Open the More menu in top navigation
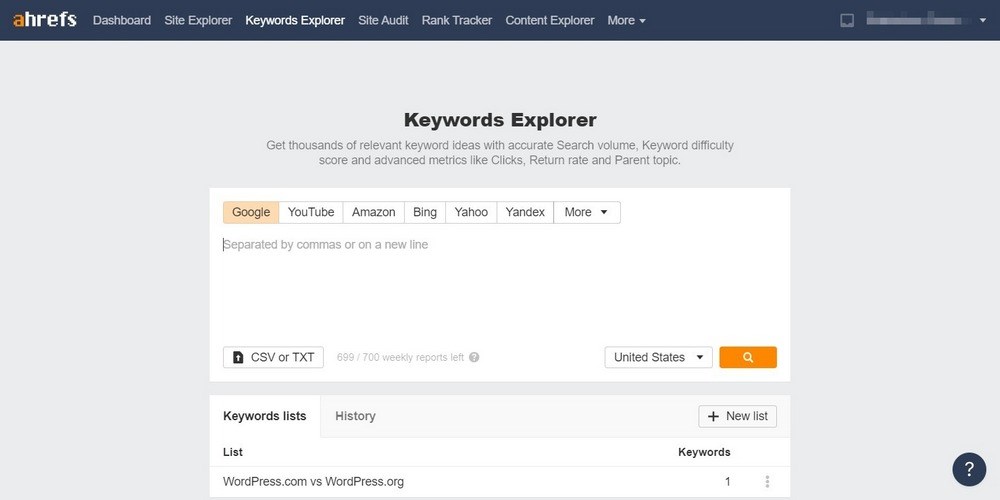The height and width of the screenshot is (500, 1000). (x=626, y=20)
